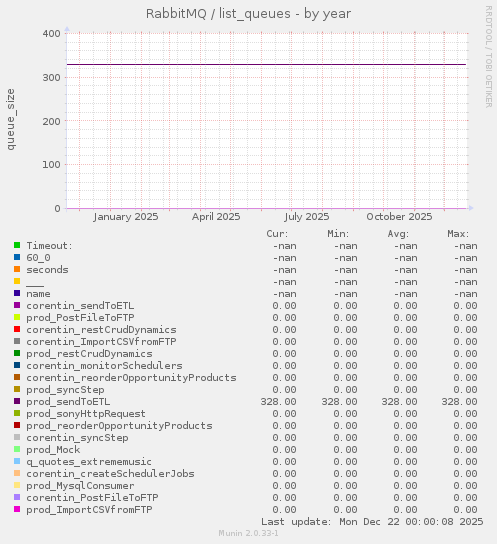Click the corentin_createSchedulerJobs legend label
This screenshot has height=544, width=497.
pyautogui.click(x=110, y=474)
